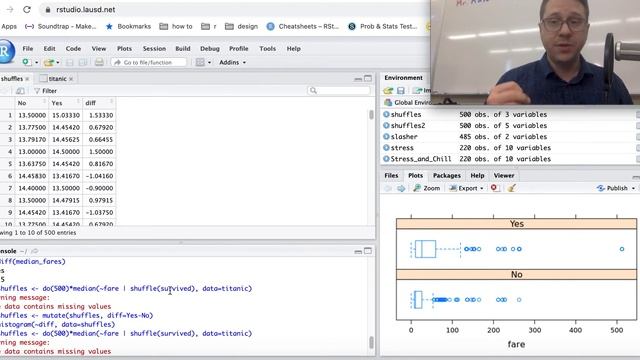The height and width of the screenshot is (360, 640).
Task: Open the Help menu in RStudio menu bar
Action: click(x=293, y=49)
